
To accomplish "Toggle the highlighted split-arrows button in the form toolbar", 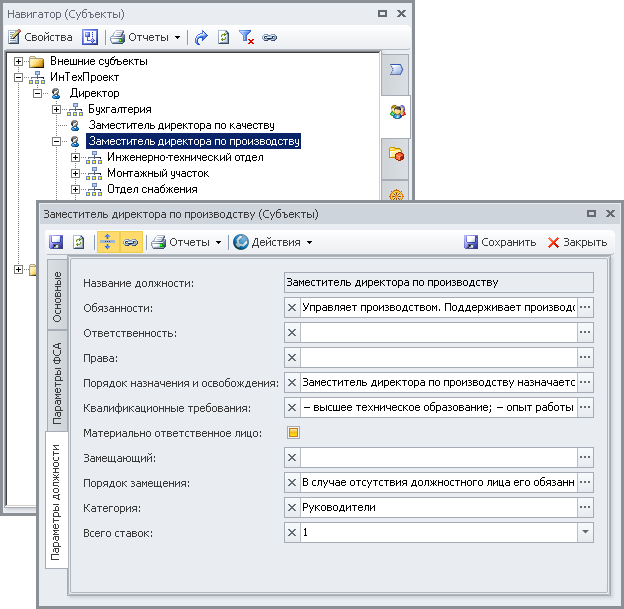I will click(108, 242).
